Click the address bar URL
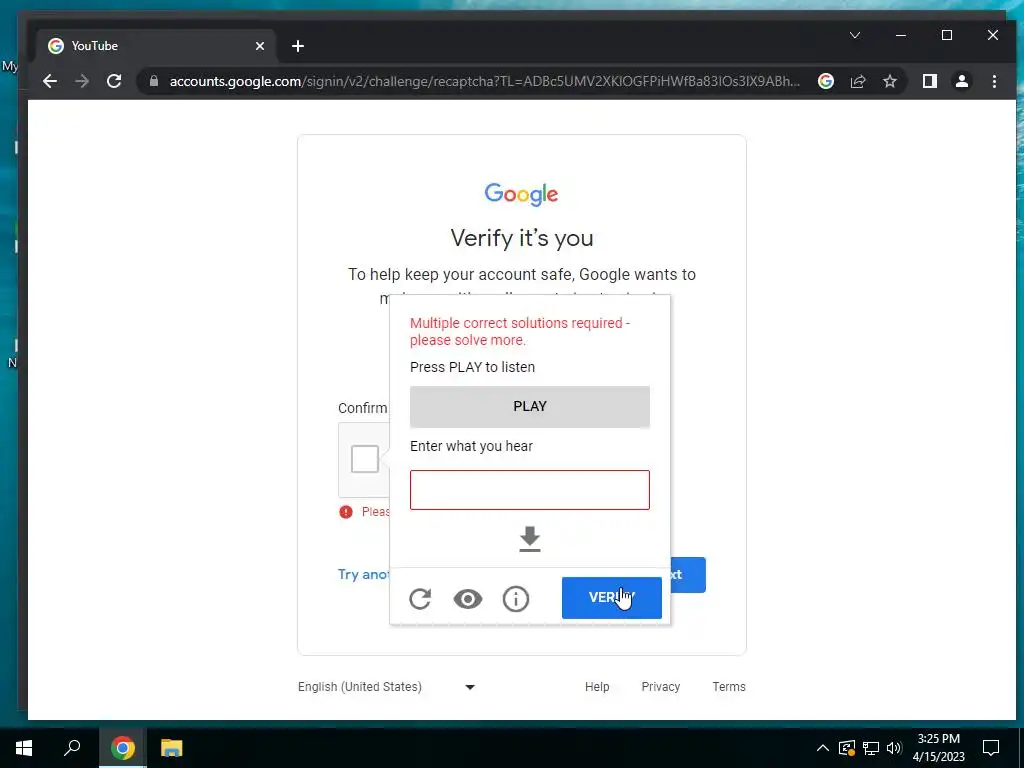The width and height of the screenshot is (1024, 768). tap(484, 81)
